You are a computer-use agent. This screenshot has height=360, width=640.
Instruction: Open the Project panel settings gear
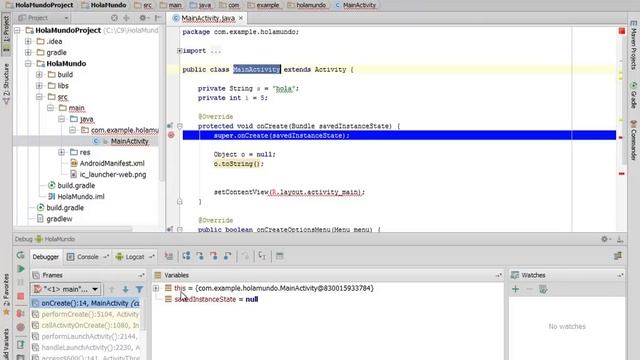pos(143,18)
